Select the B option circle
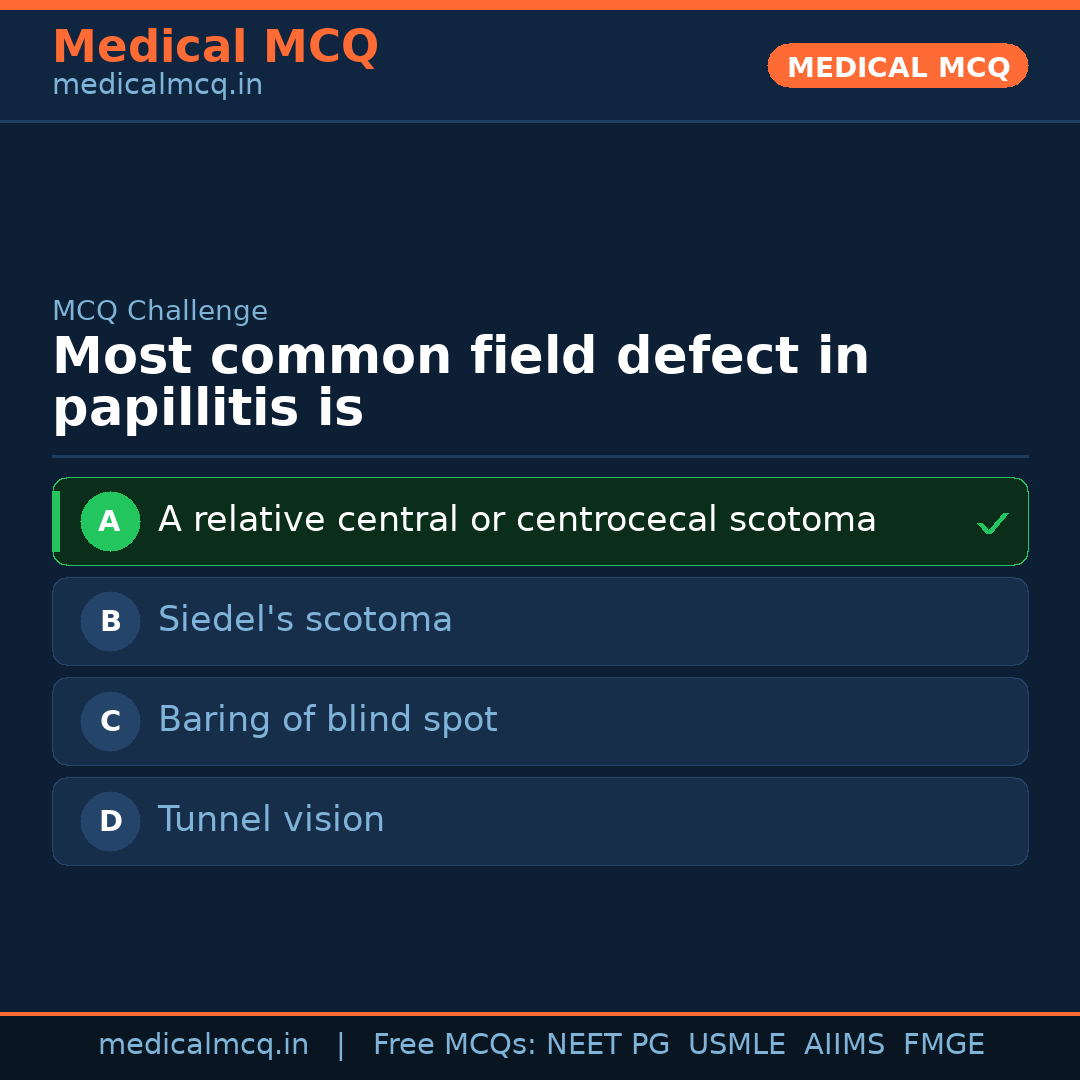The image size is (1080, 1080). point(110,621)
